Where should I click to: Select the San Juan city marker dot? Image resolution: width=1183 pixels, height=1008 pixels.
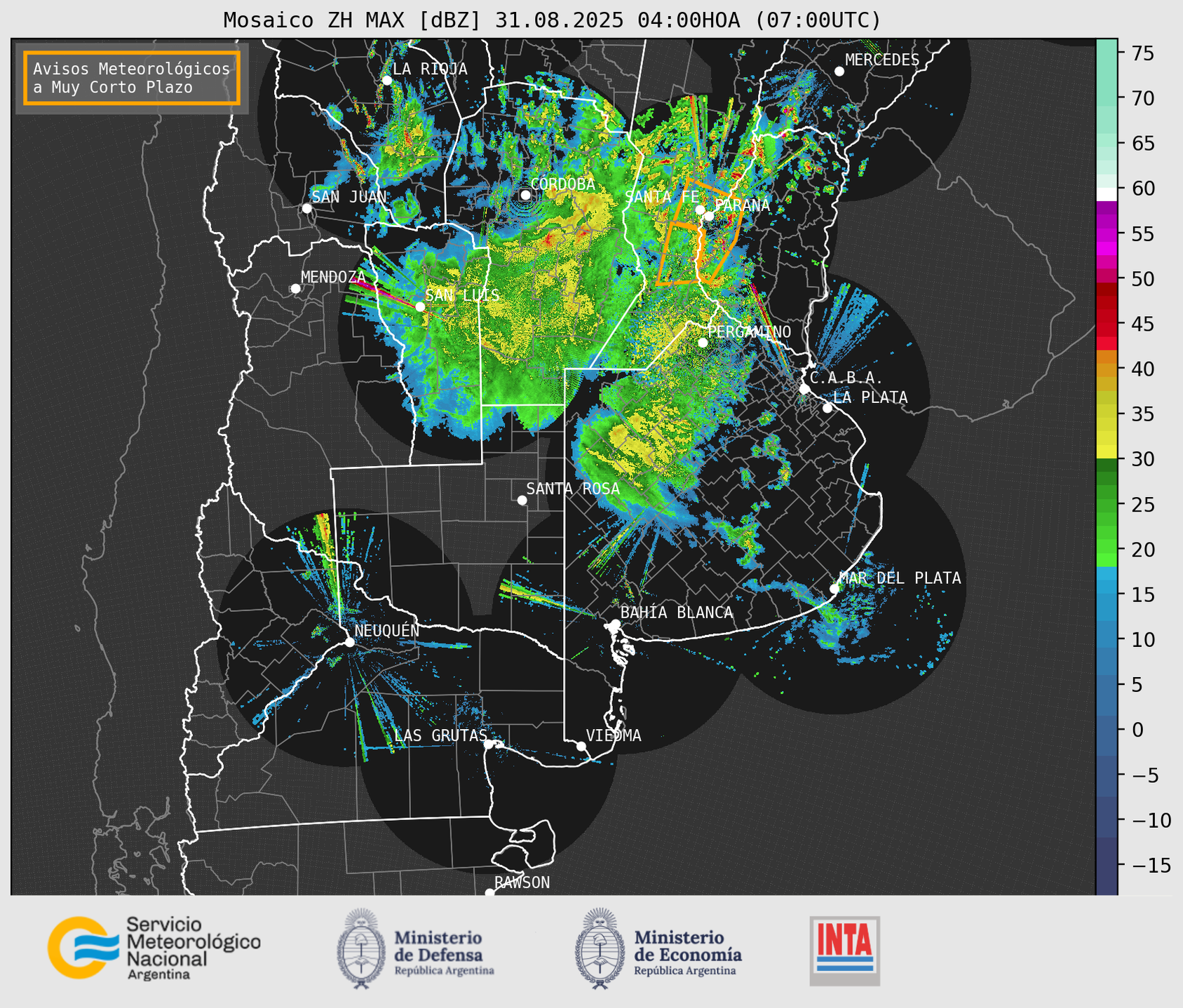click(x=306, y=208)
